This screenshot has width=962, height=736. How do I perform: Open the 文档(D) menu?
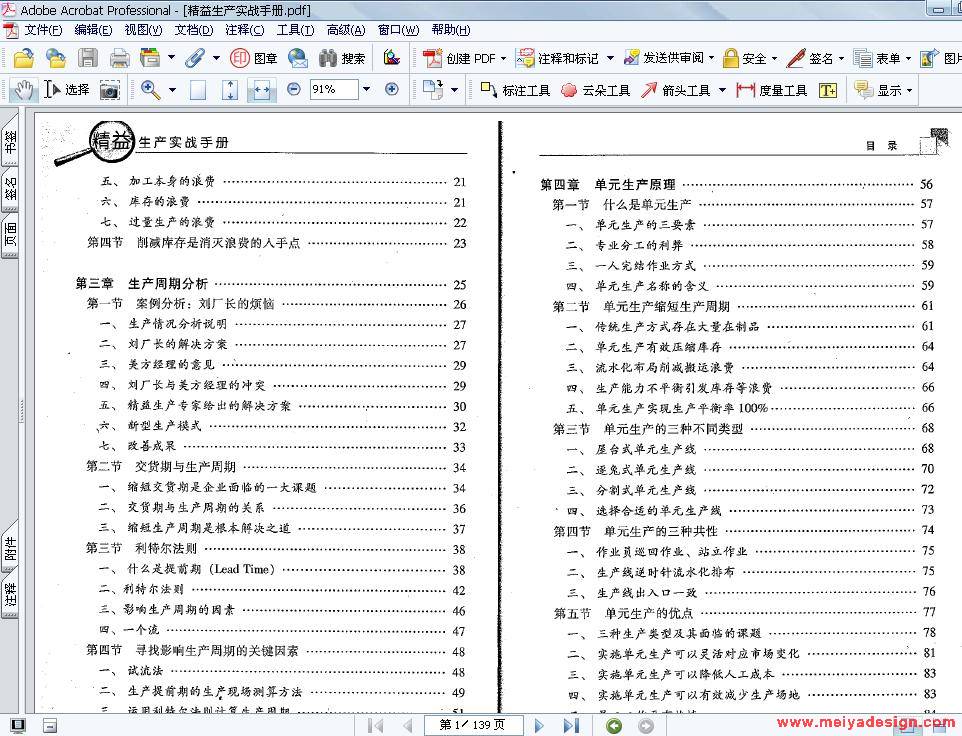[x=193, y=29]
